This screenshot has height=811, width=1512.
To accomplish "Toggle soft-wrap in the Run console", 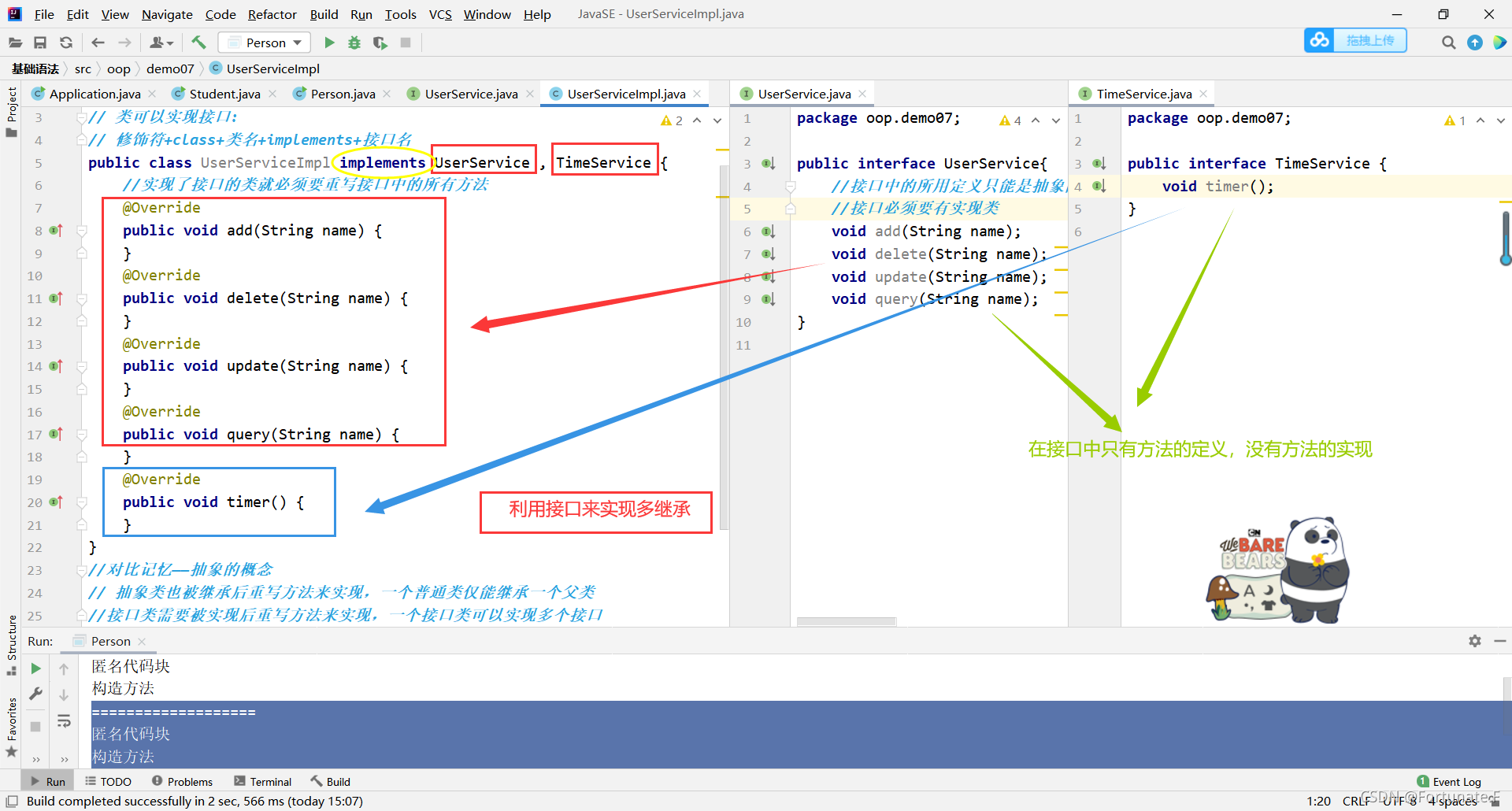I will 64,721.
